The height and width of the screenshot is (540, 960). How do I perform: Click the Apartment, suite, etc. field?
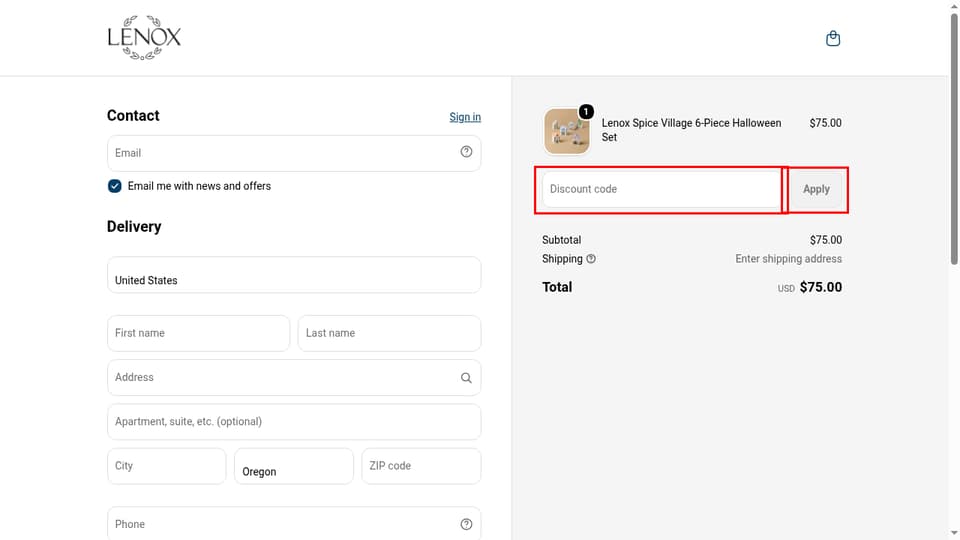pos(294,422)
